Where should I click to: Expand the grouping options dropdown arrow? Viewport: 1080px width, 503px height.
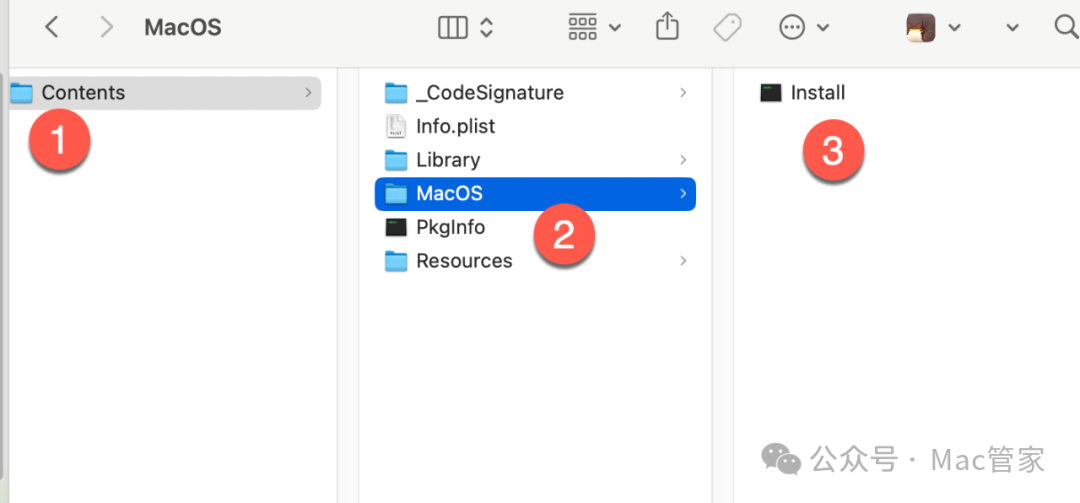point(615,28)
